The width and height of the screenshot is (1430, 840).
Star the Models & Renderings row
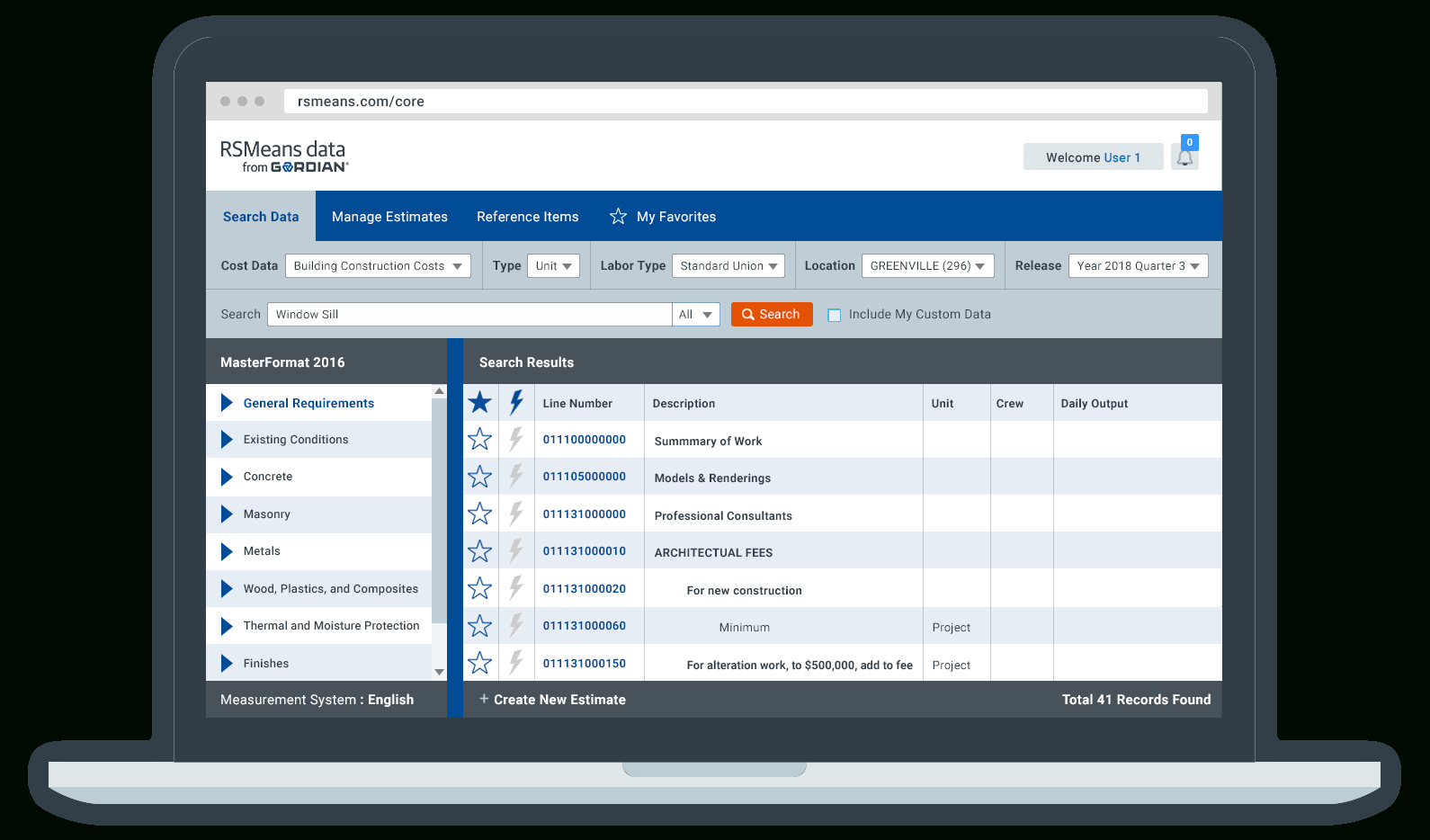tap(480, 477)
